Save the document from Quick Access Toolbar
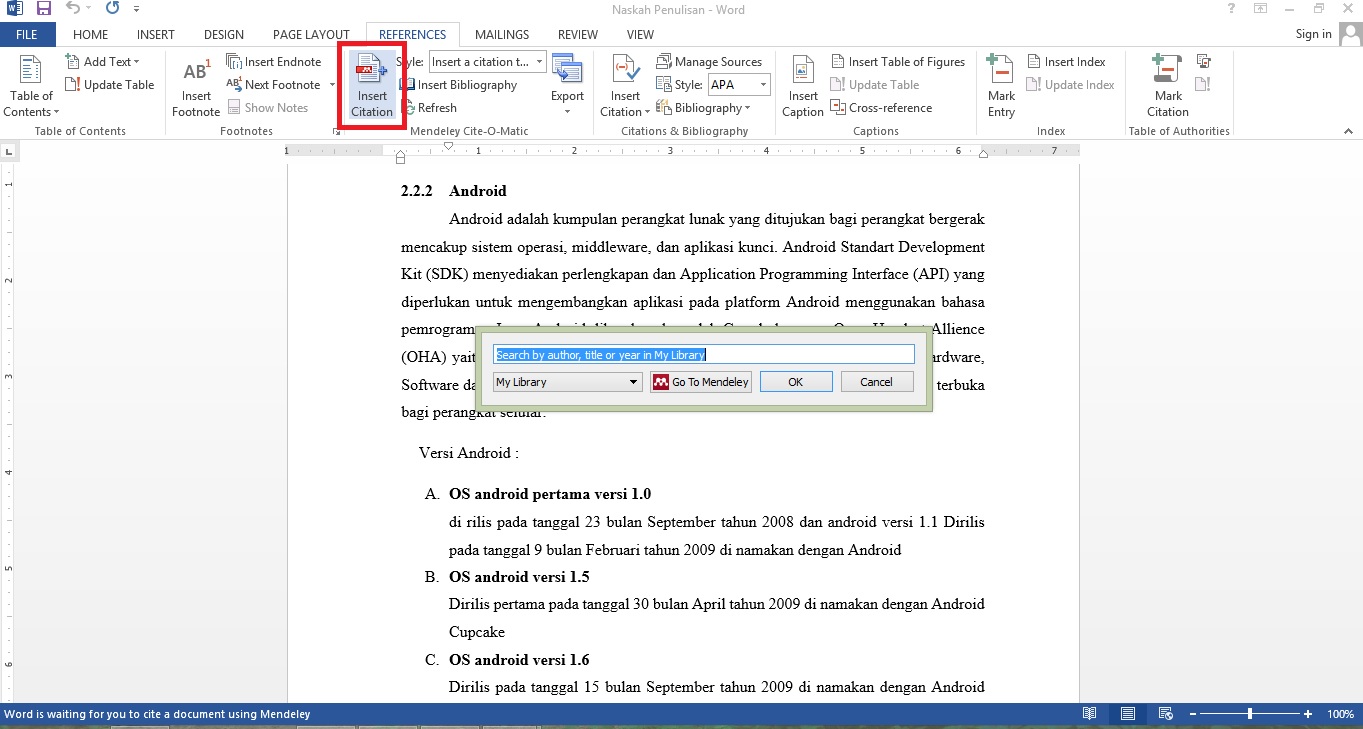Image resolution: width=1363 pixels, height=729 pixels. point(43,8)
